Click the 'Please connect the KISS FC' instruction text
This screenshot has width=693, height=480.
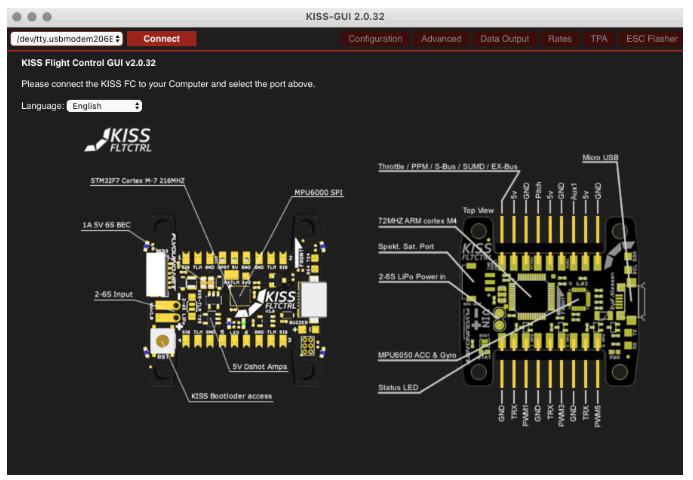(168, 84)
